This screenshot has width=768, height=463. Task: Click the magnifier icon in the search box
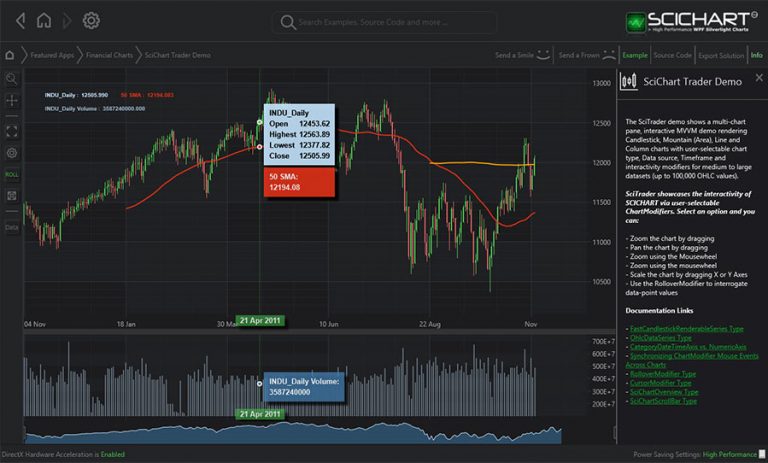coord(288,22)
